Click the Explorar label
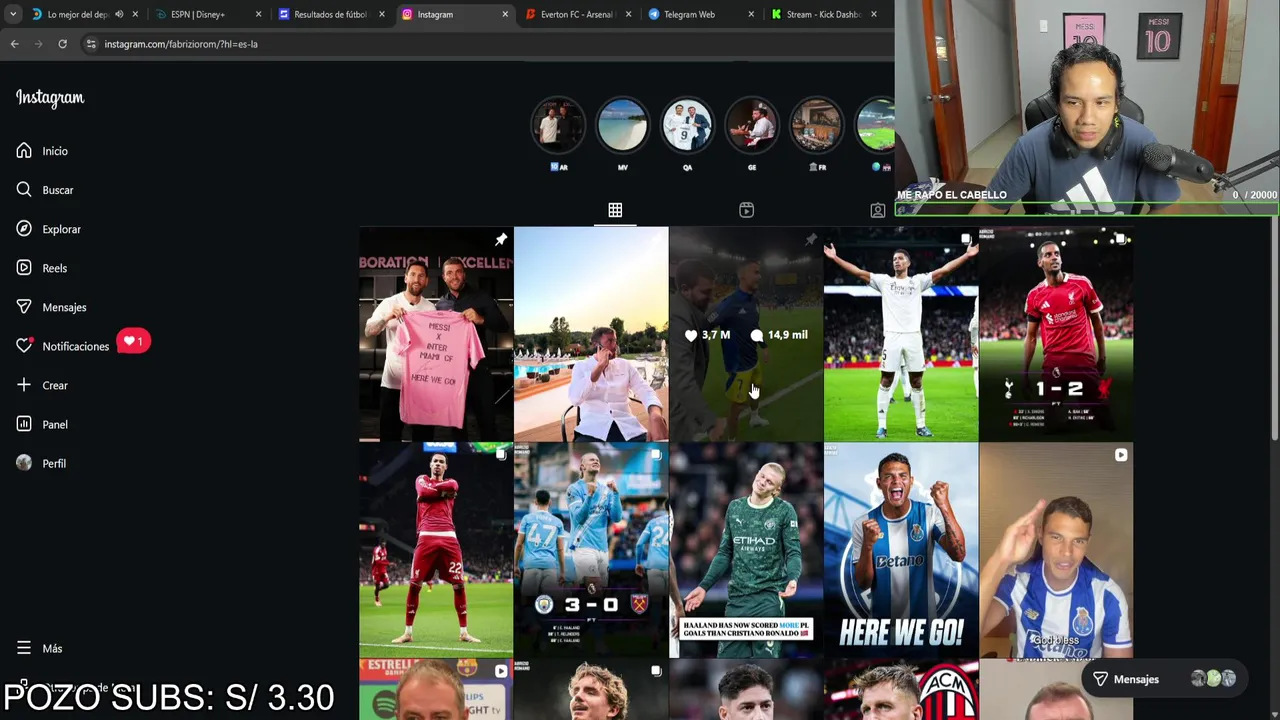 (x=61, y=229)
